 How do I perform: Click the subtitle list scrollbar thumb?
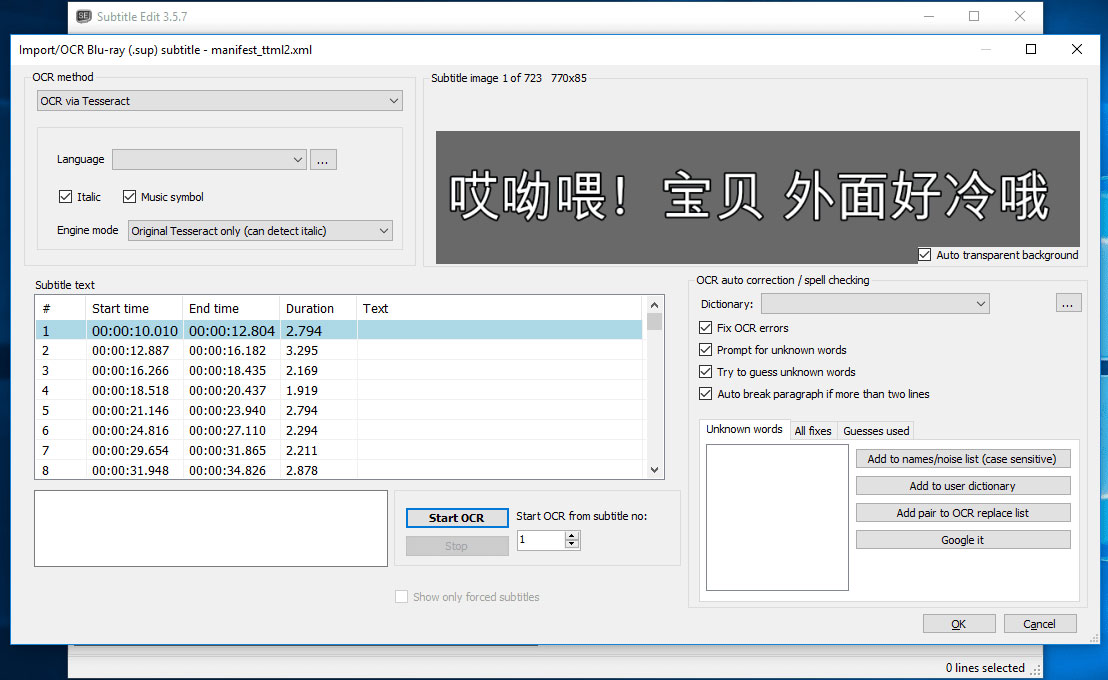click(x=654, y=322)
